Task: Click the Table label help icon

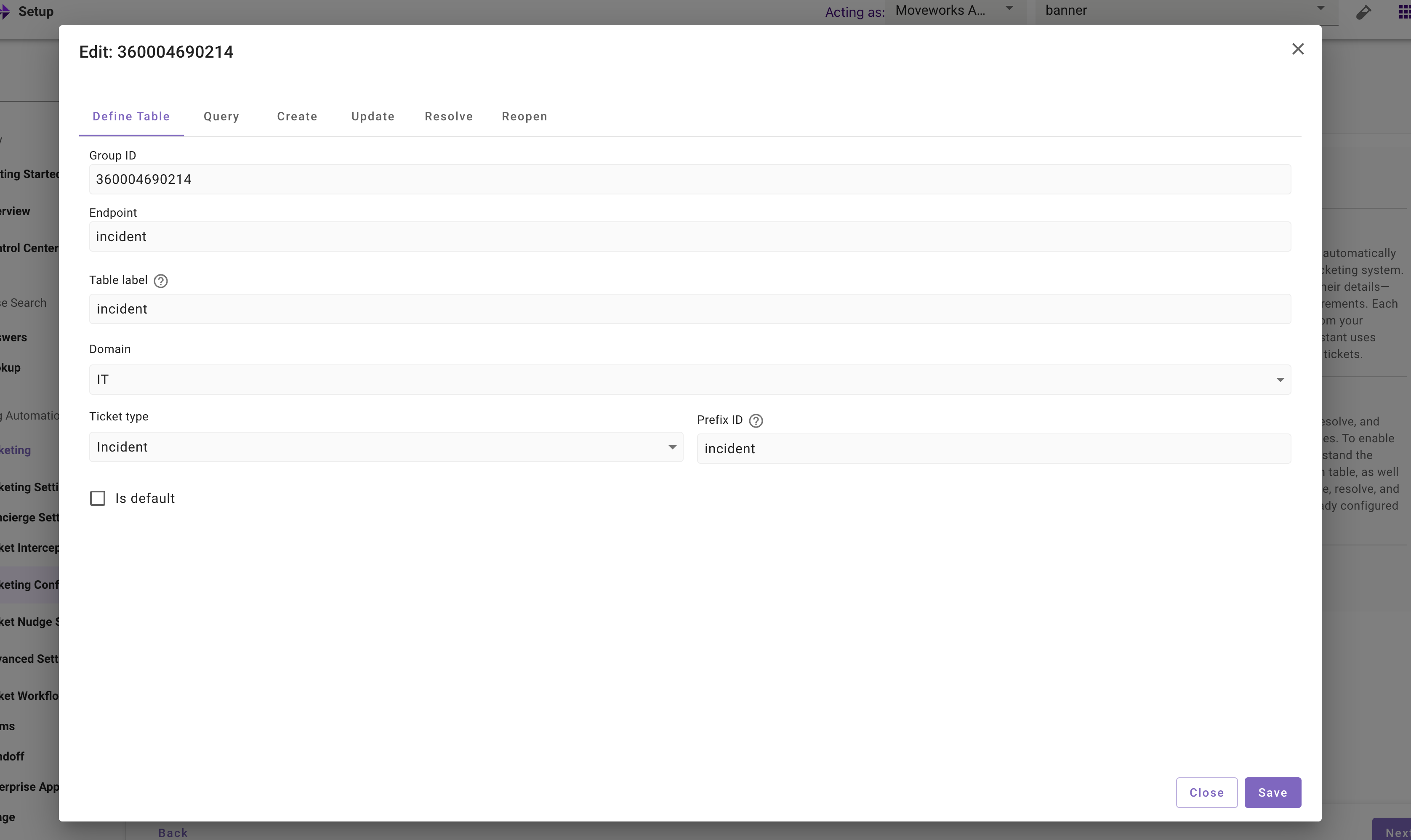Action: [161, 281]
